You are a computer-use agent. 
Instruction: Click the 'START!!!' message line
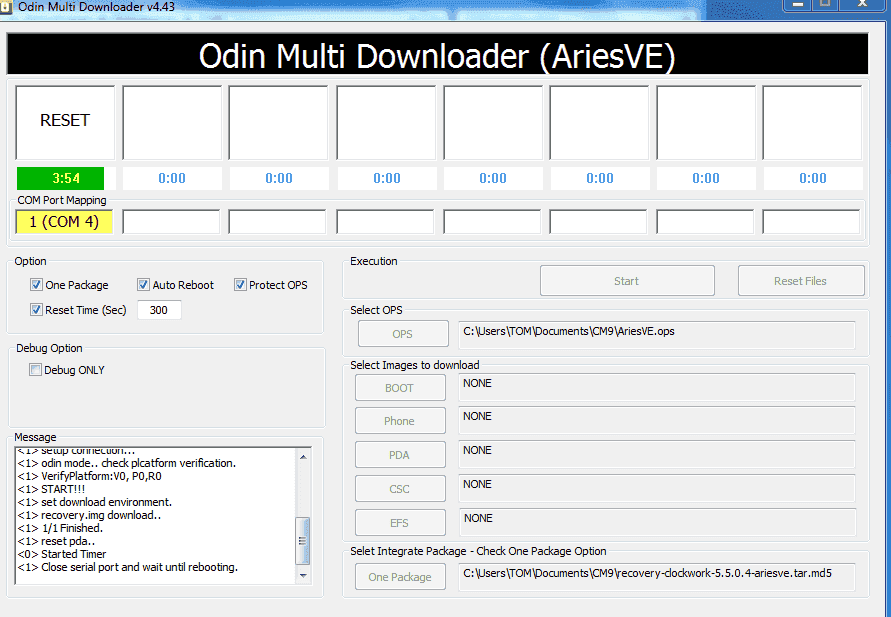51,489
